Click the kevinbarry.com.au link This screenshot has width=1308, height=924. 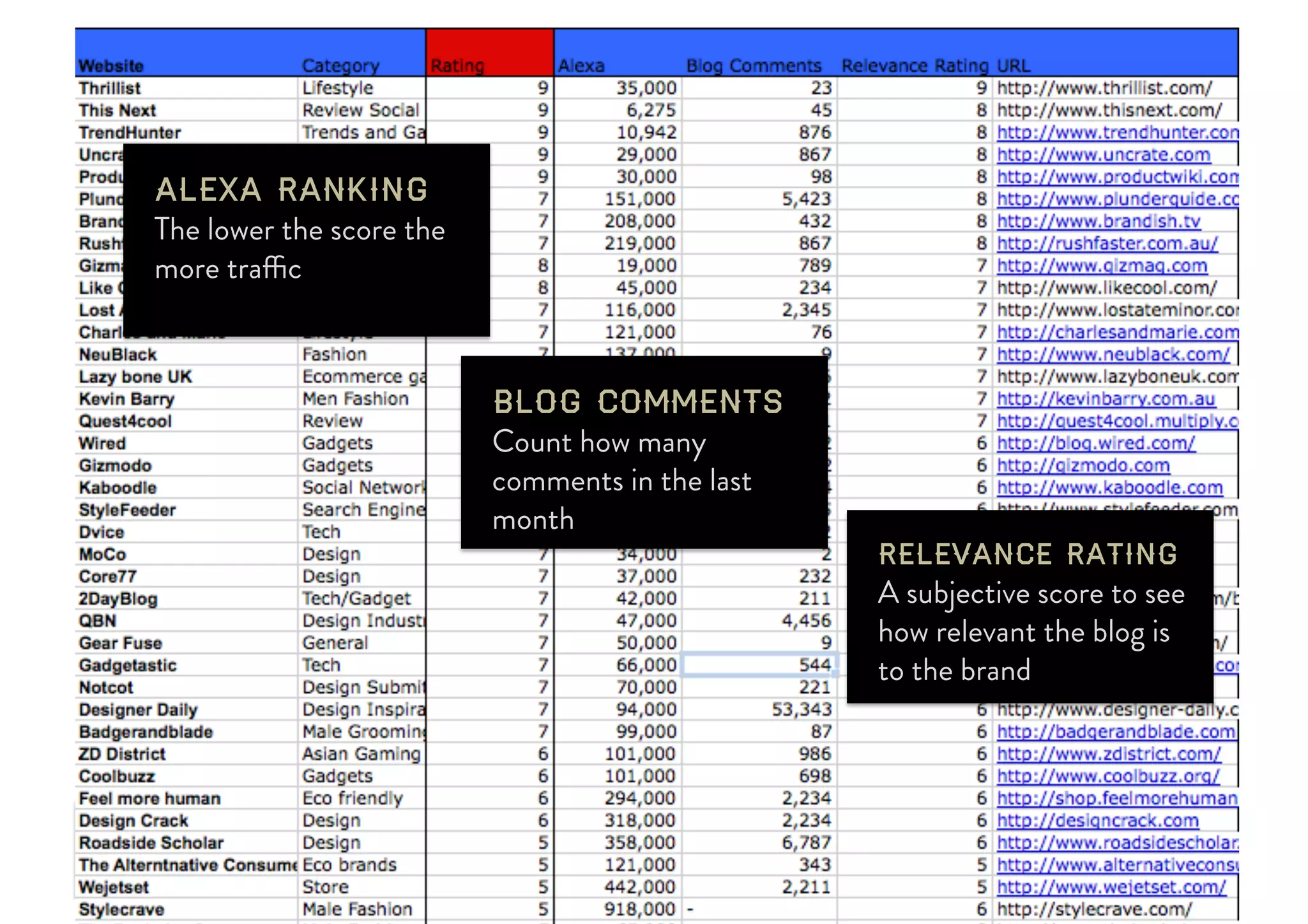[1106, 399]
